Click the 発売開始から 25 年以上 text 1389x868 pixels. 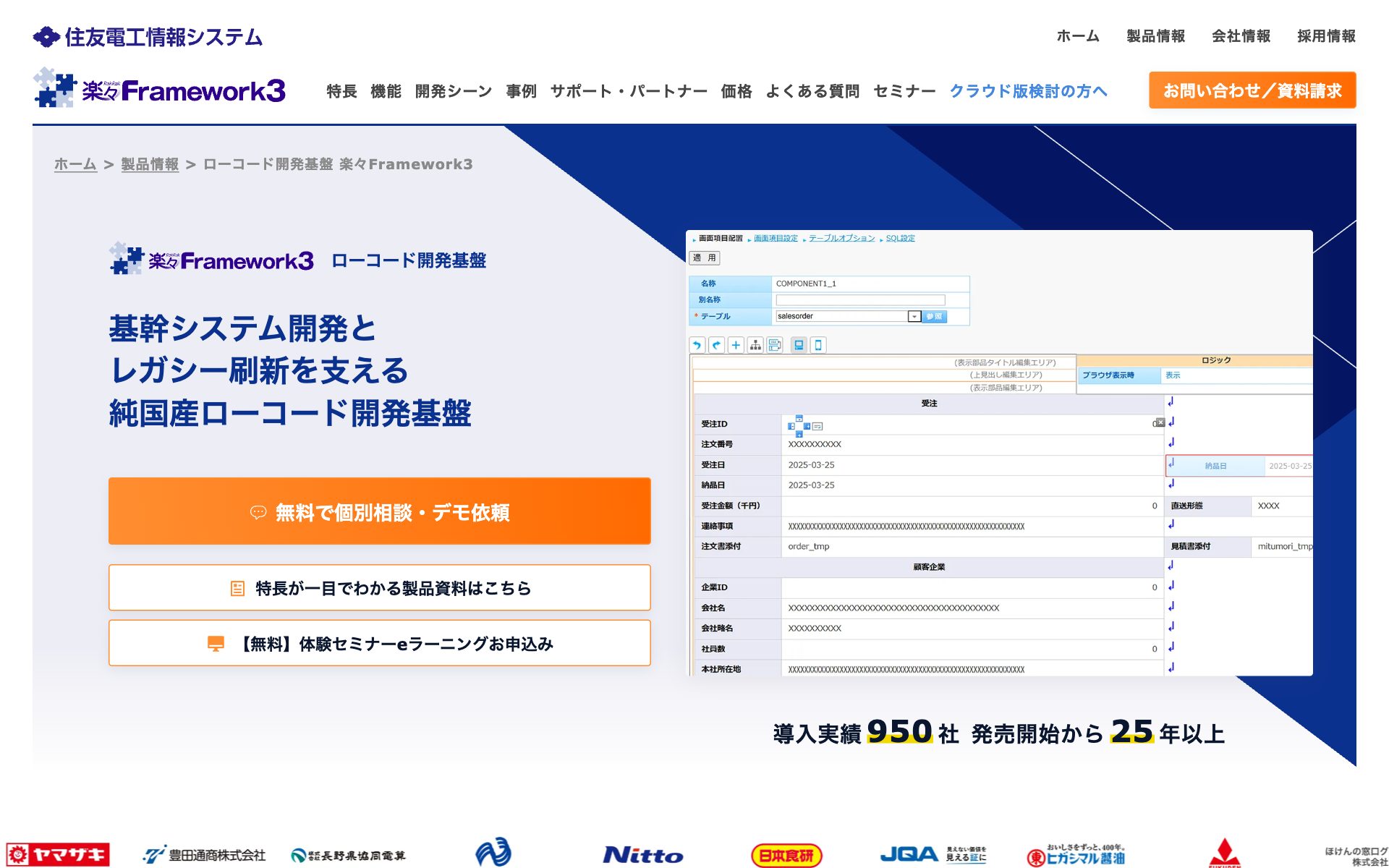tap(1098, 732)
